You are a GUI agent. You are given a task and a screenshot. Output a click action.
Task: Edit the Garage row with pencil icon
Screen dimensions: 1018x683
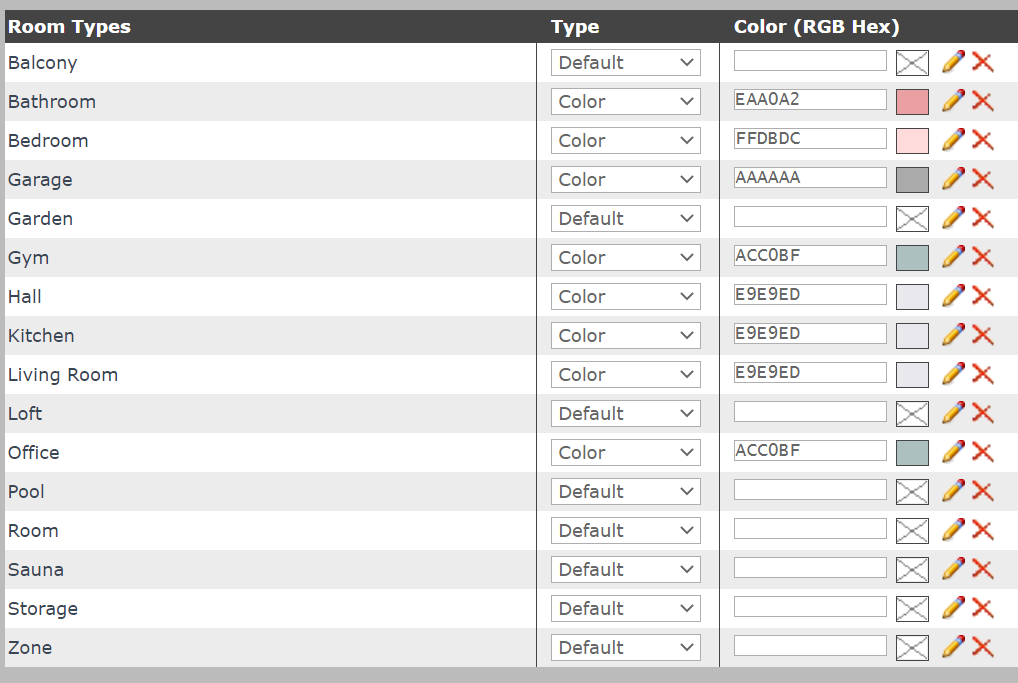coord(953,179)
